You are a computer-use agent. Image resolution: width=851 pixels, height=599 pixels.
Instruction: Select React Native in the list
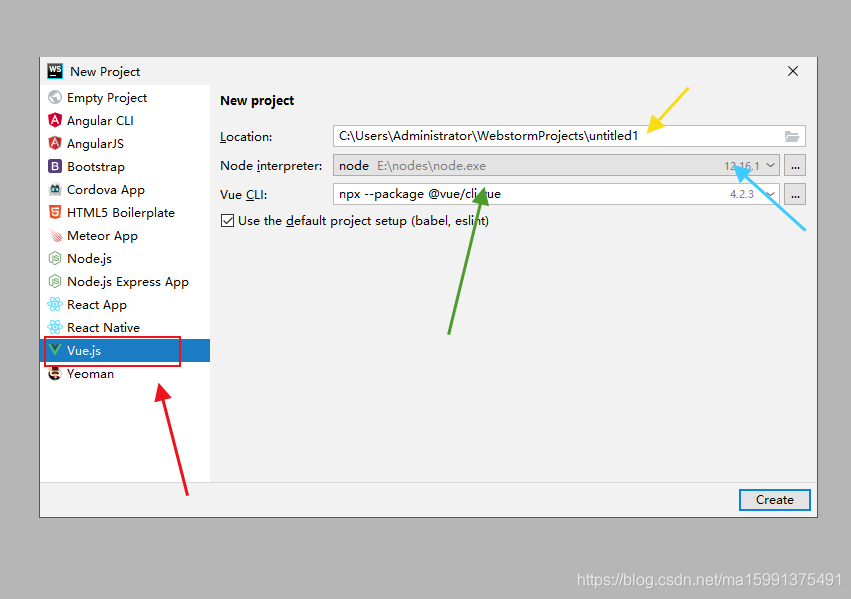[103, 328]
